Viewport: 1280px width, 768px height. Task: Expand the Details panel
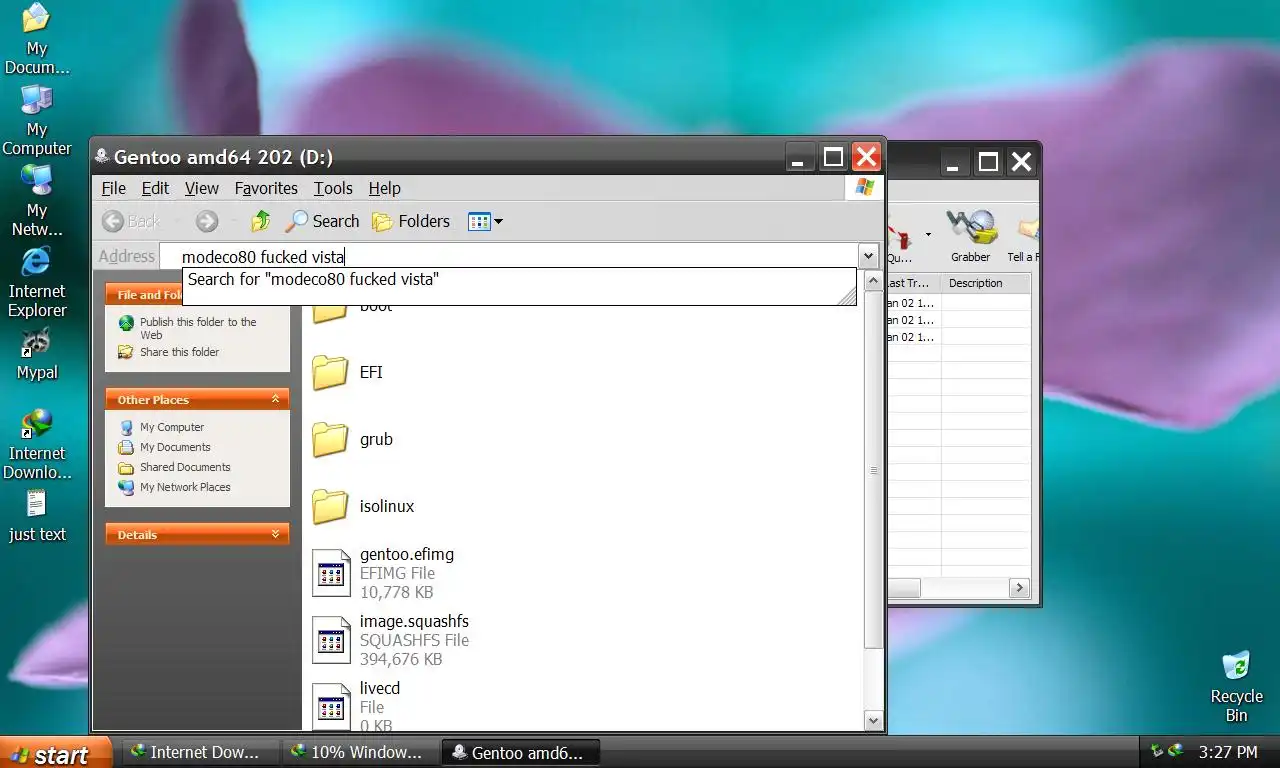pyautogui.click(x=275, y=534)
